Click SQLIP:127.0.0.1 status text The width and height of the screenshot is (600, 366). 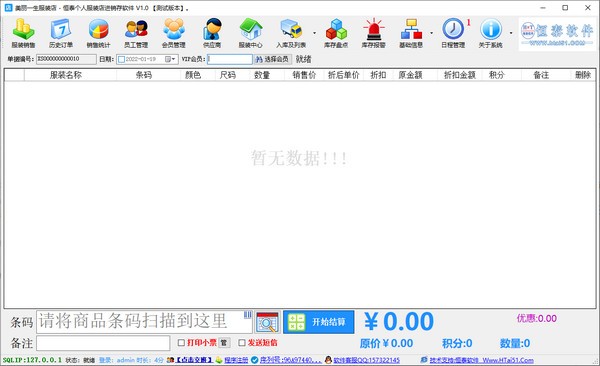[x=32, y=360]
